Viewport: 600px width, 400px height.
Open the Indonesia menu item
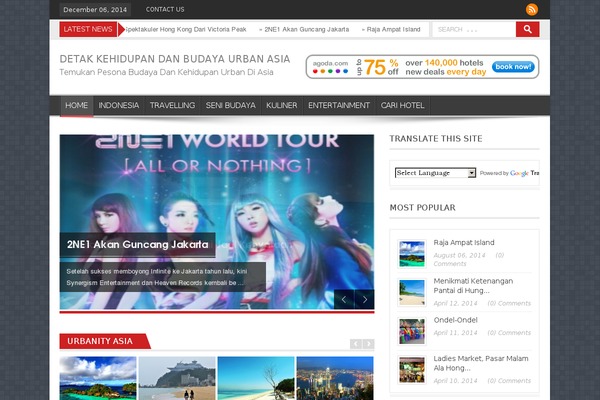(x=119, y=106)
